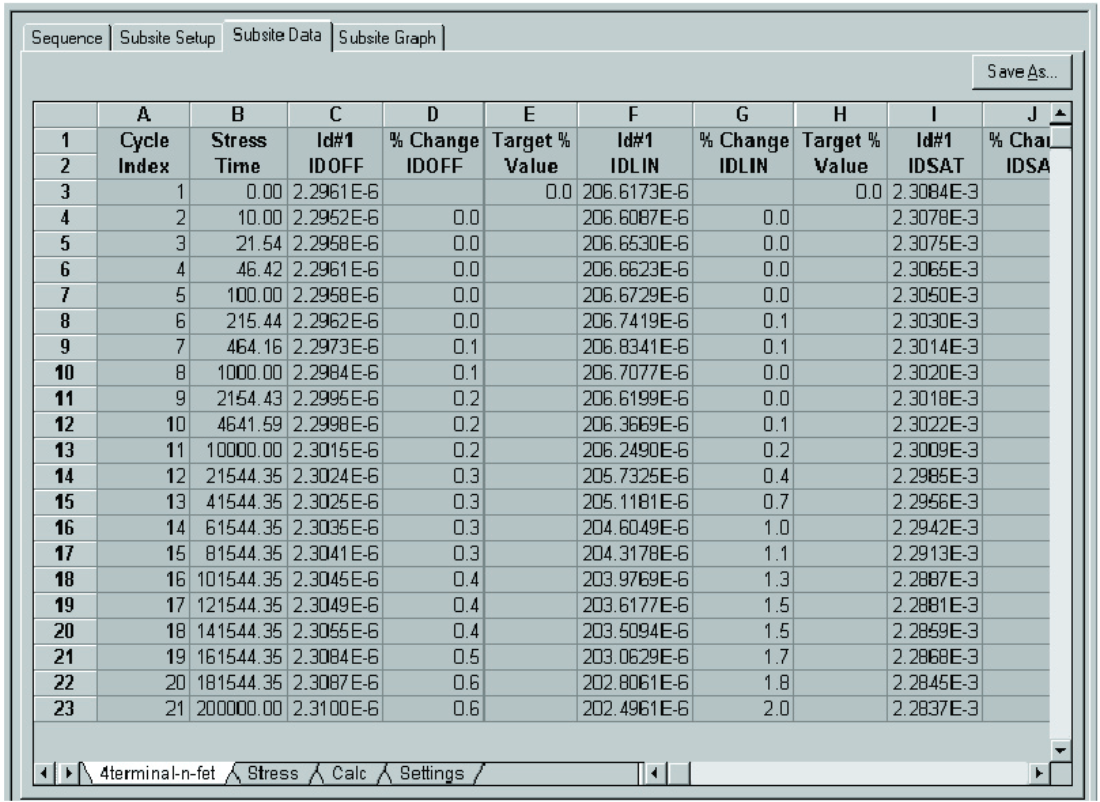Open the Subsite Setup tab
Screen dimensions: 1100x802
pos(167,37)
